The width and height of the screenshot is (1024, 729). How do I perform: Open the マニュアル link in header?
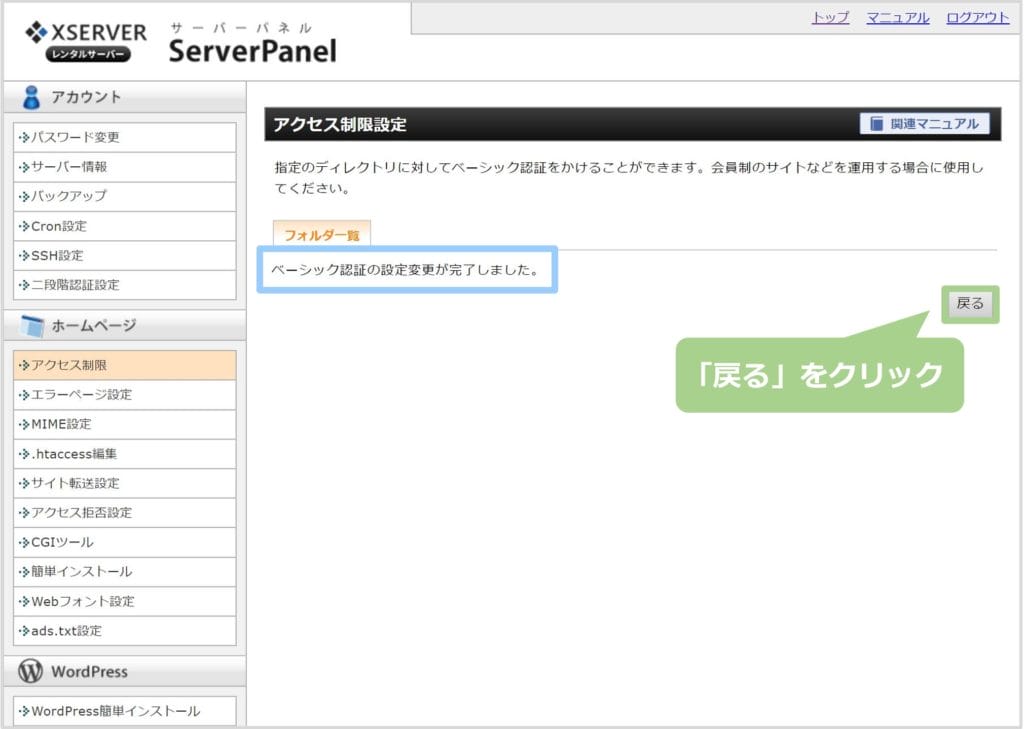tap(897, 18)
